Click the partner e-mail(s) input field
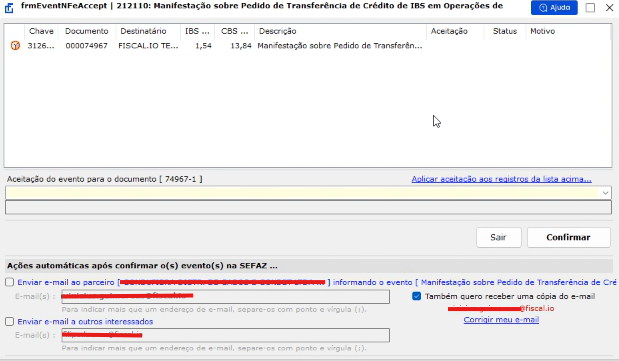Viewport: 619px width, 361px height. pos(225,296)
